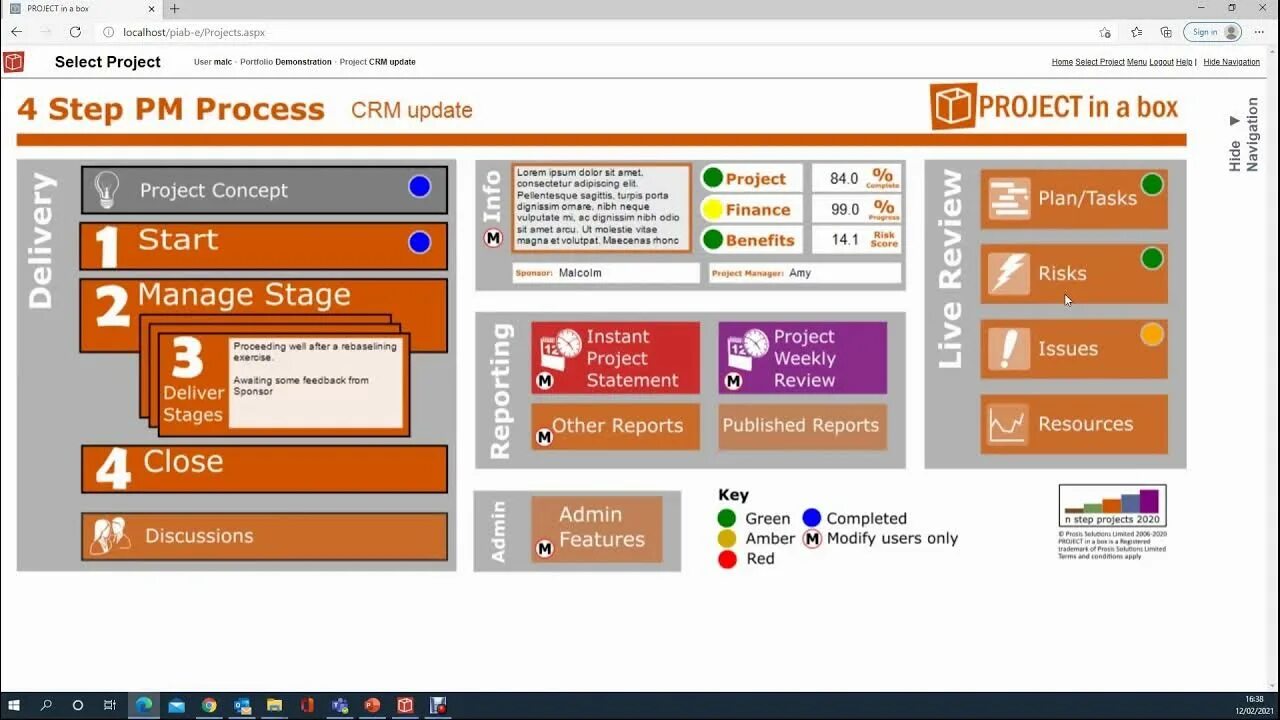Open Plan/Tasks live review
This screenshot has width=1280, height=720.
pos(1074,199)
